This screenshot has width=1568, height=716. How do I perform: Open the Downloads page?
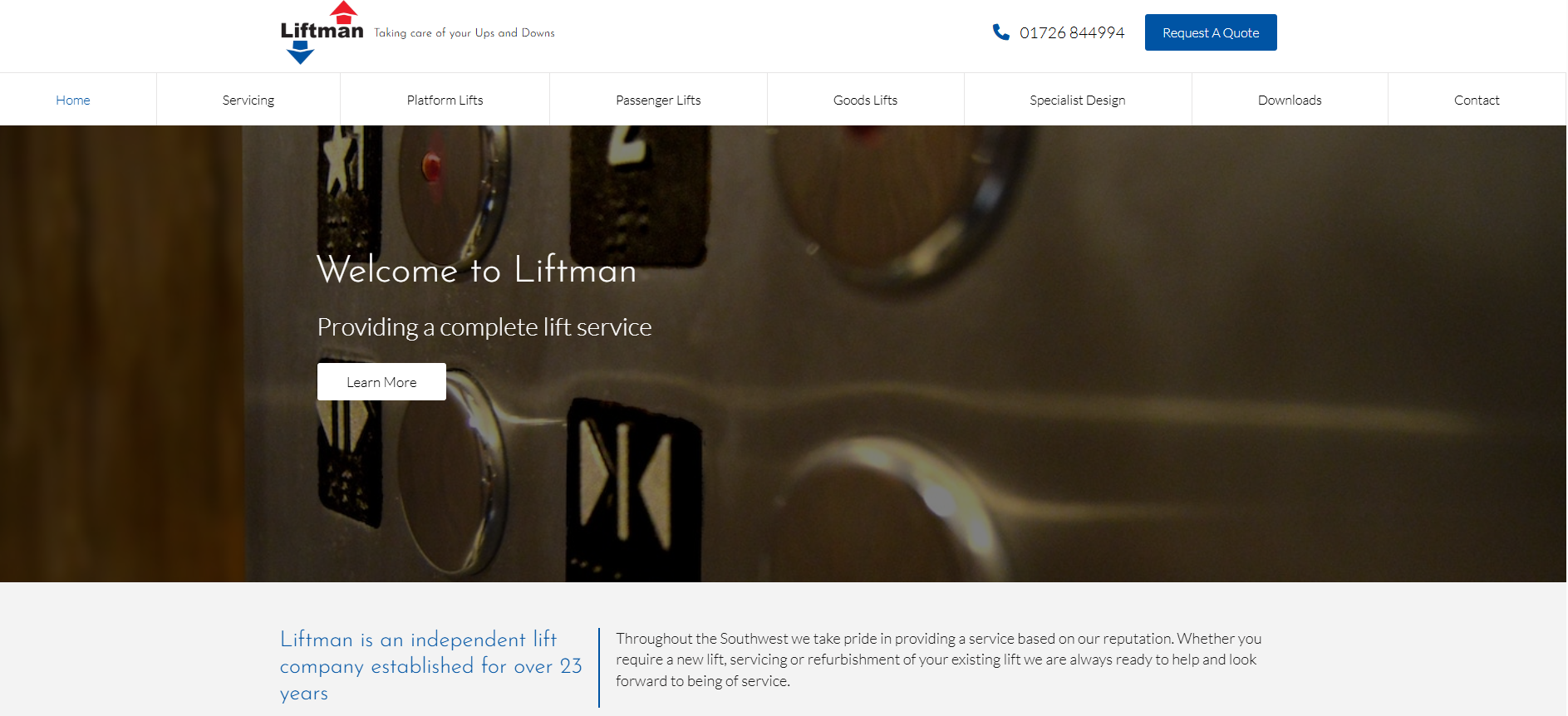coord(1290,100)
